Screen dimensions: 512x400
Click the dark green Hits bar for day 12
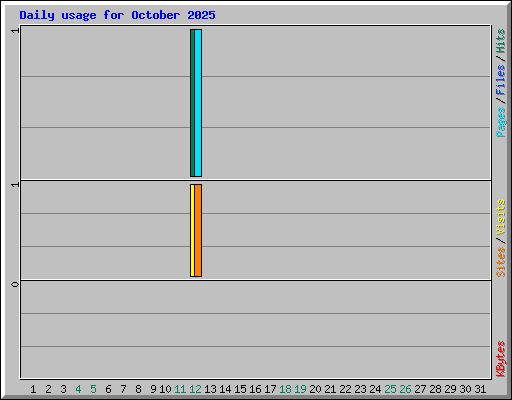pos(192,103)
